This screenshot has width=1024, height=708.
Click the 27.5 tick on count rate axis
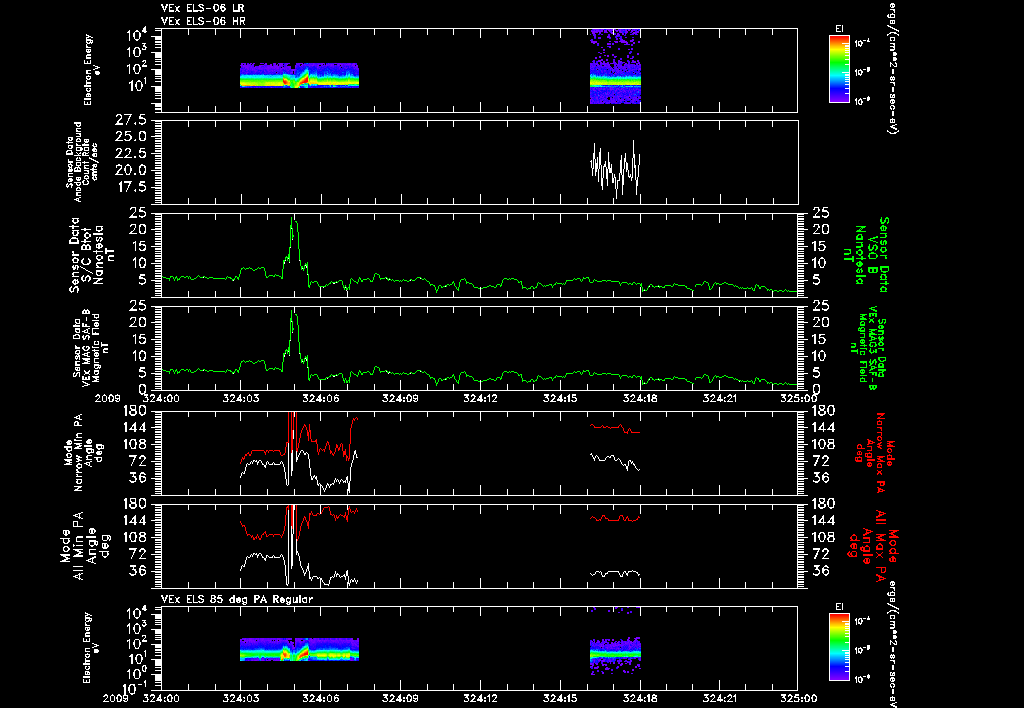[x=133, y=120]
